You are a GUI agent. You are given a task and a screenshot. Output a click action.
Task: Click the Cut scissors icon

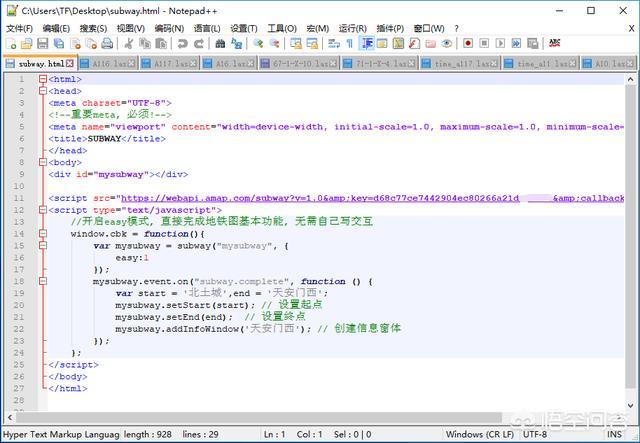[128, 44]
